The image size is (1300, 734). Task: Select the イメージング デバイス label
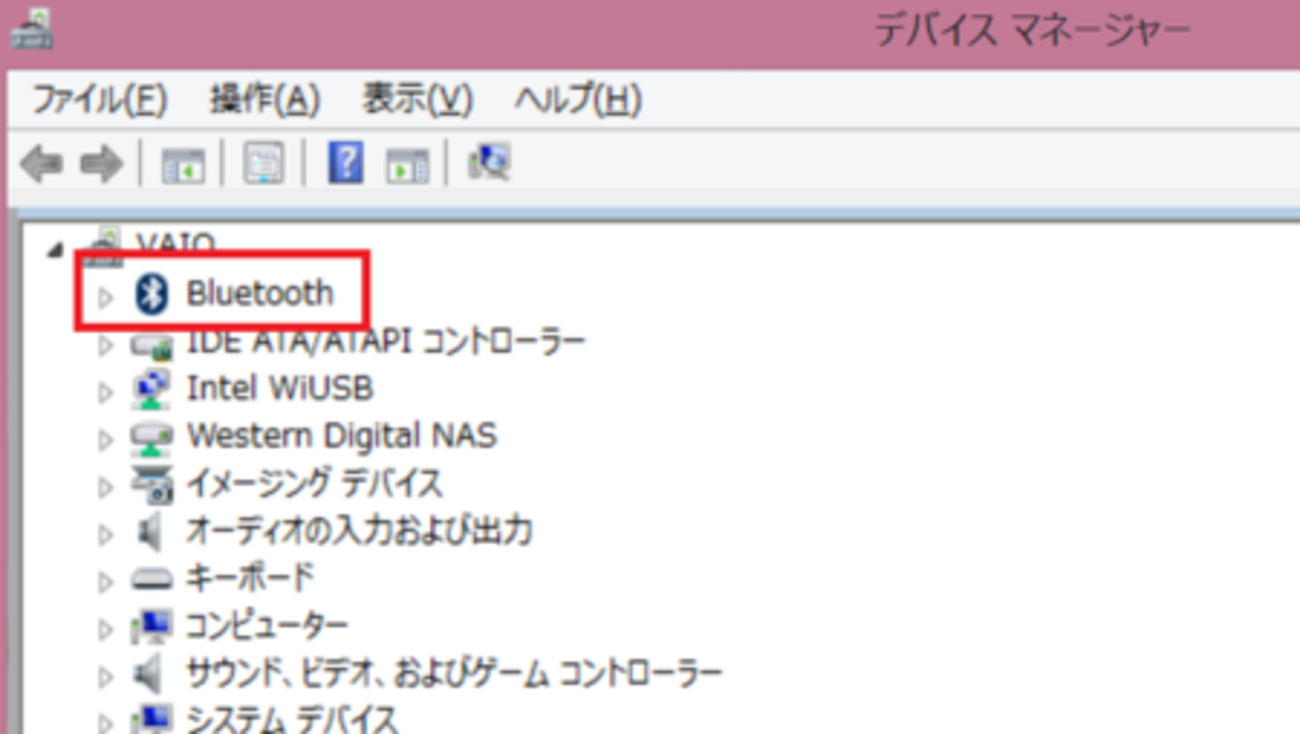click(314, 483)
